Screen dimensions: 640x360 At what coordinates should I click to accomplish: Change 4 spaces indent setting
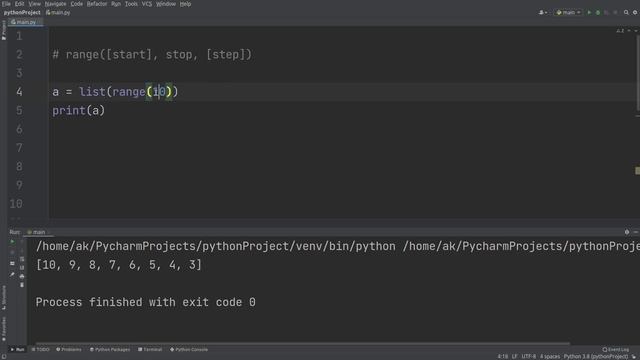pos(550,357)
